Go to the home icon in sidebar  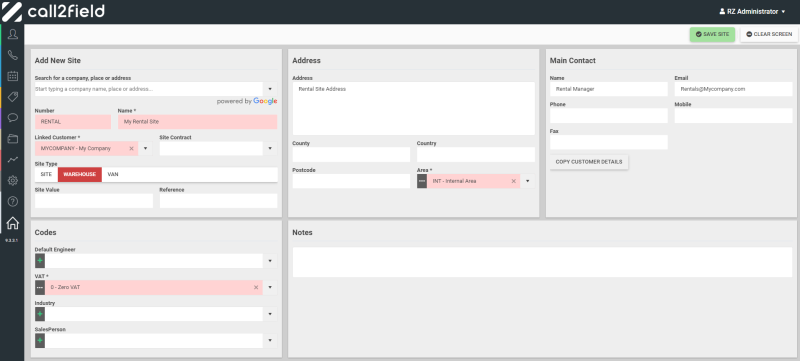pyautogui.click(x=13, y=223)
